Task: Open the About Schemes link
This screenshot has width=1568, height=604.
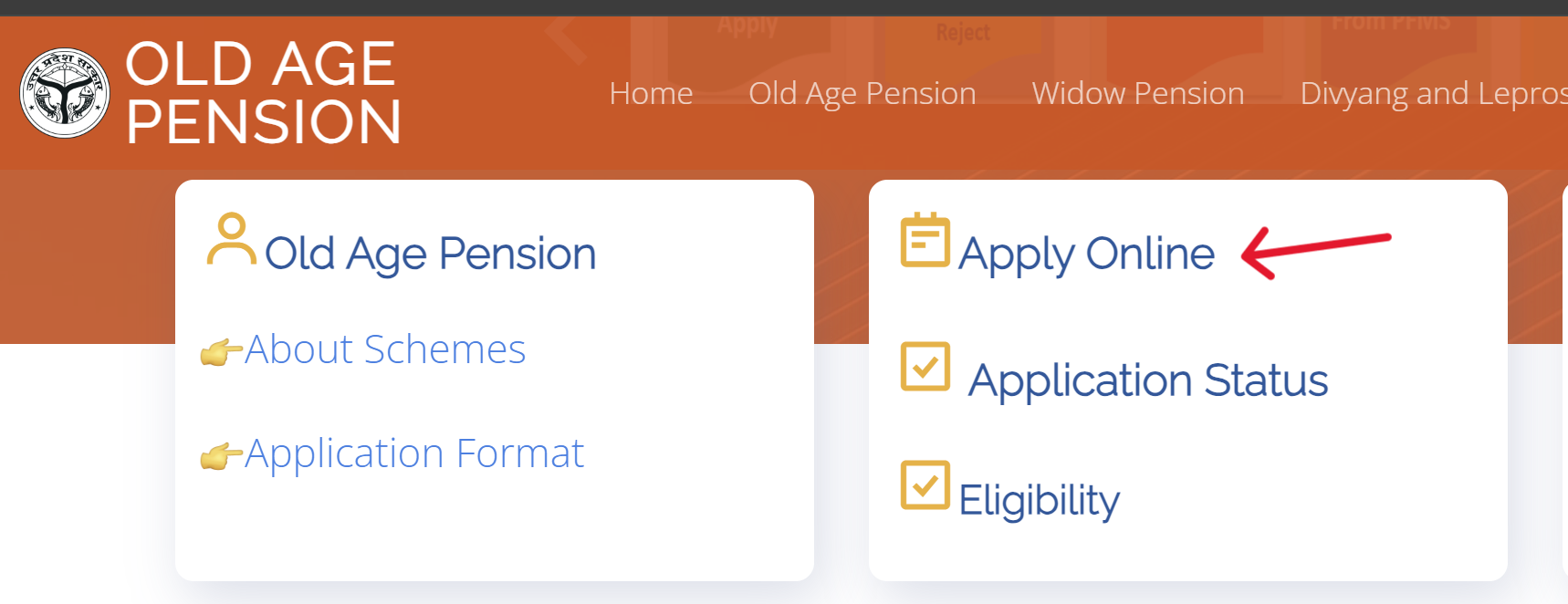Action: (x=383, y=349)
